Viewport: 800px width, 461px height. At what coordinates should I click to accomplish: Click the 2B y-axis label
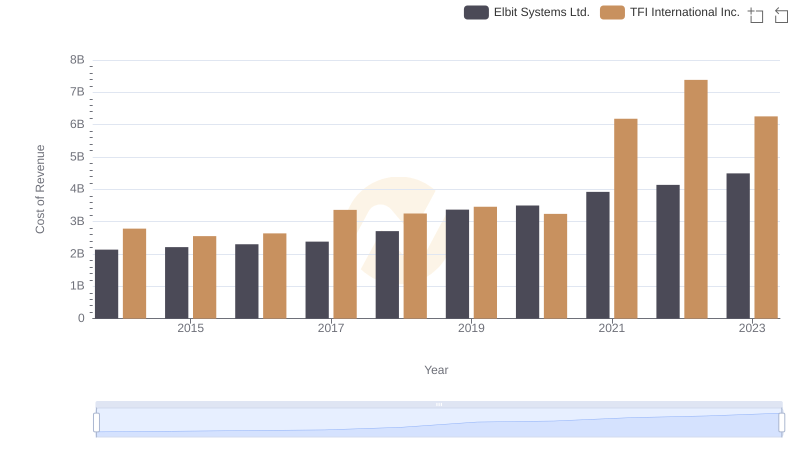[x=77, y=253]
